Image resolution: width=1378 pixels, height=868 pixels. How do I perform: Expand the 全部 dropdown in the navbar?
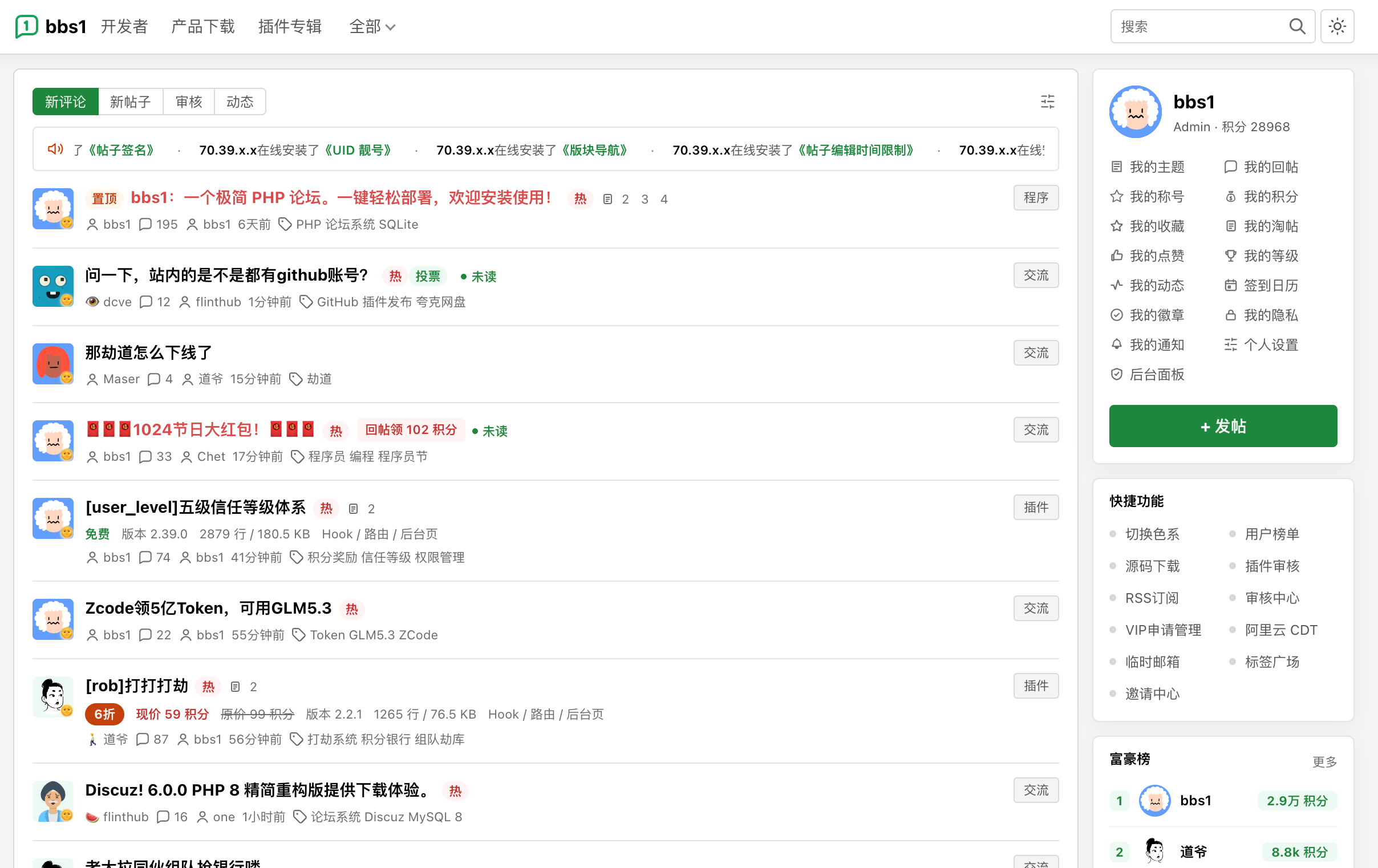pos(372,26)
